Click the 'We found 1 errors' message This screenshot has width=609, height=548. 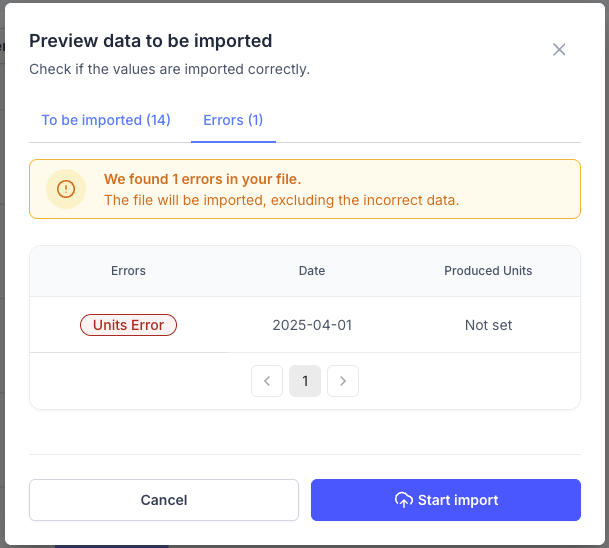point(202,180)
